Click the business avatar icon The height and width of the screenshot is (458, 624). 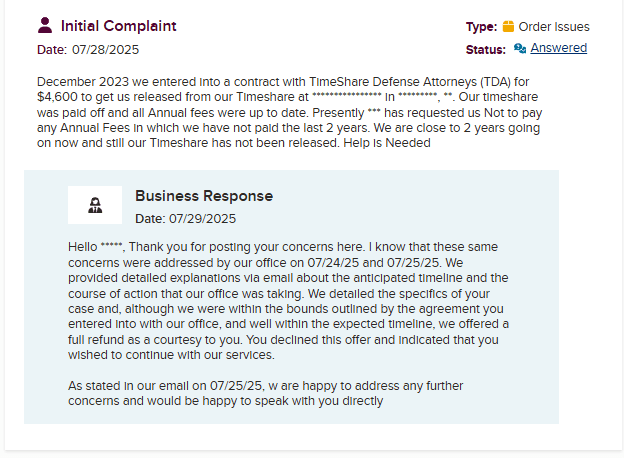tap(95, 205)
